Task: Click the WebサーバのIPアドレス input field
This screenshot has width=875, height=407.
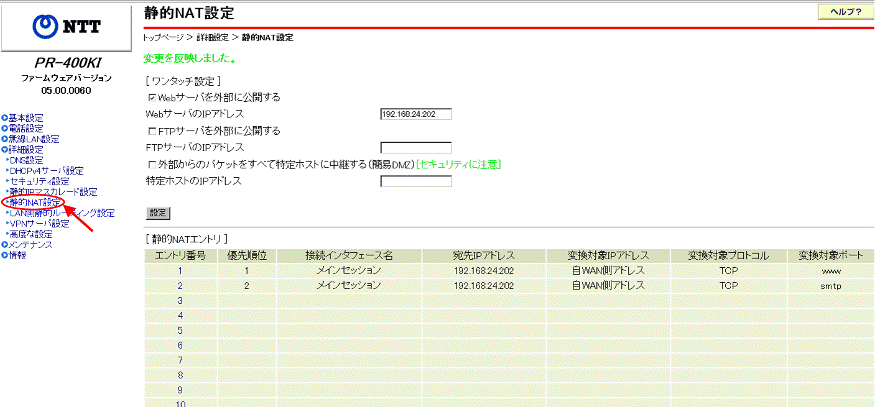Action: pyautogui.click(x=416, y=114)
